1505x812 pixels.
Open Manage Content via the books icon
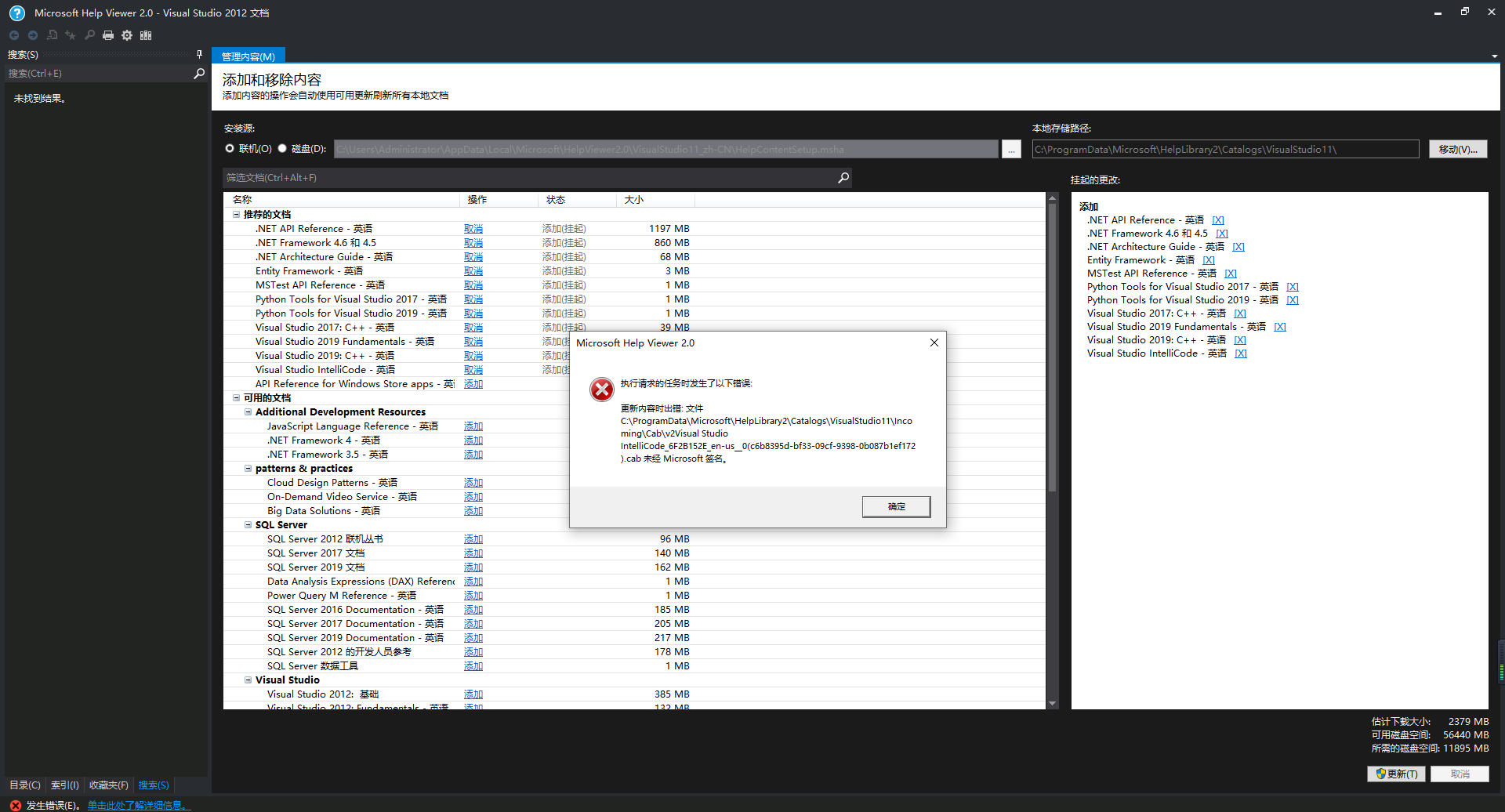[x=145, y=35]
